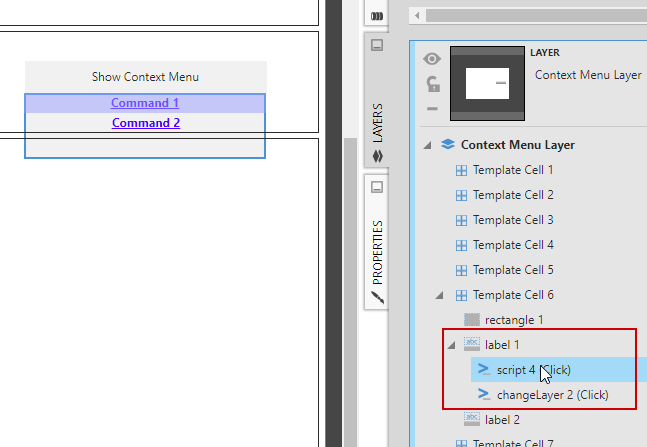Click the pin icon above PROPERTIES tab
This screenshot has width=647, height=447.
377,187
